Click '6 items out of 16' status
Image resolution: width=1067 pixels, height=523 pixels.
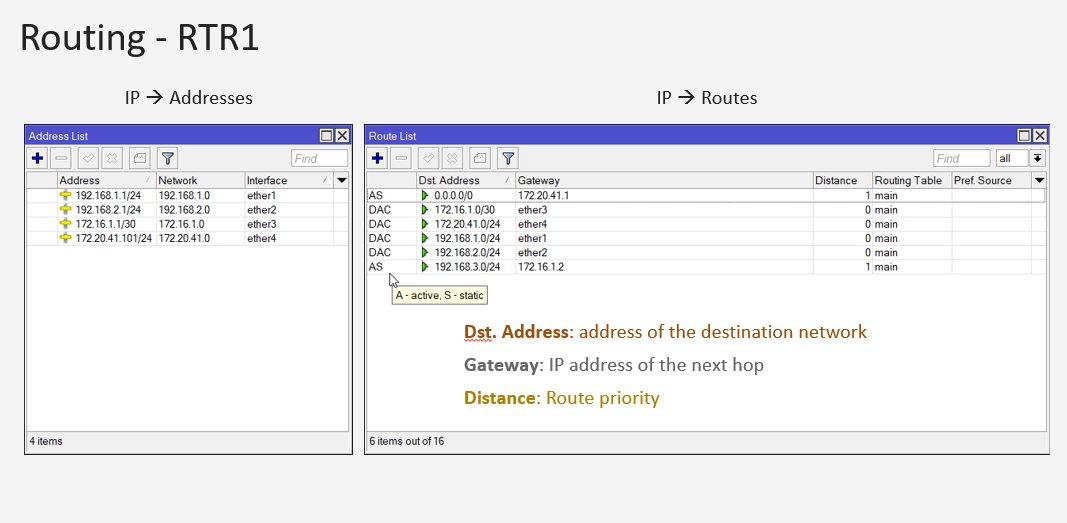tap(406, 441)
